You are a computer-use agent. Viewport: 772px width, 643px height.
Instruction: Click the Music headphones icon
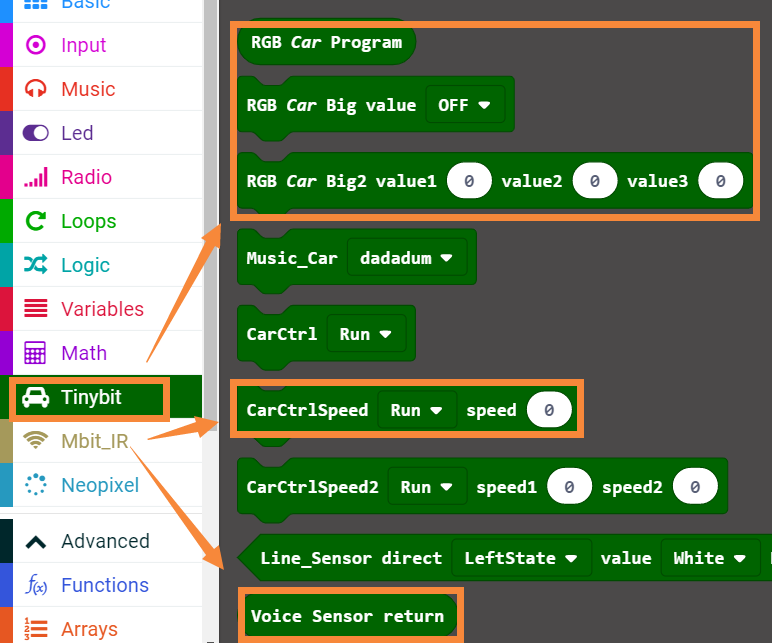pos(36,89)
